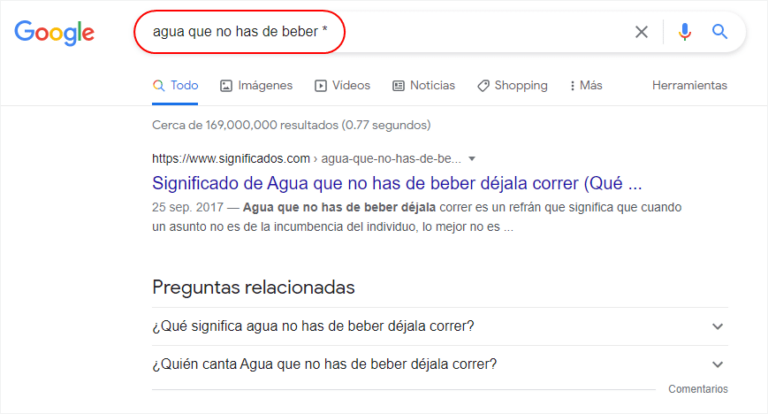The width and height of the screenshot is (768, 414).
Task: Open the dropdown arrow next to significados.com URL
Action: click(472, 159)
